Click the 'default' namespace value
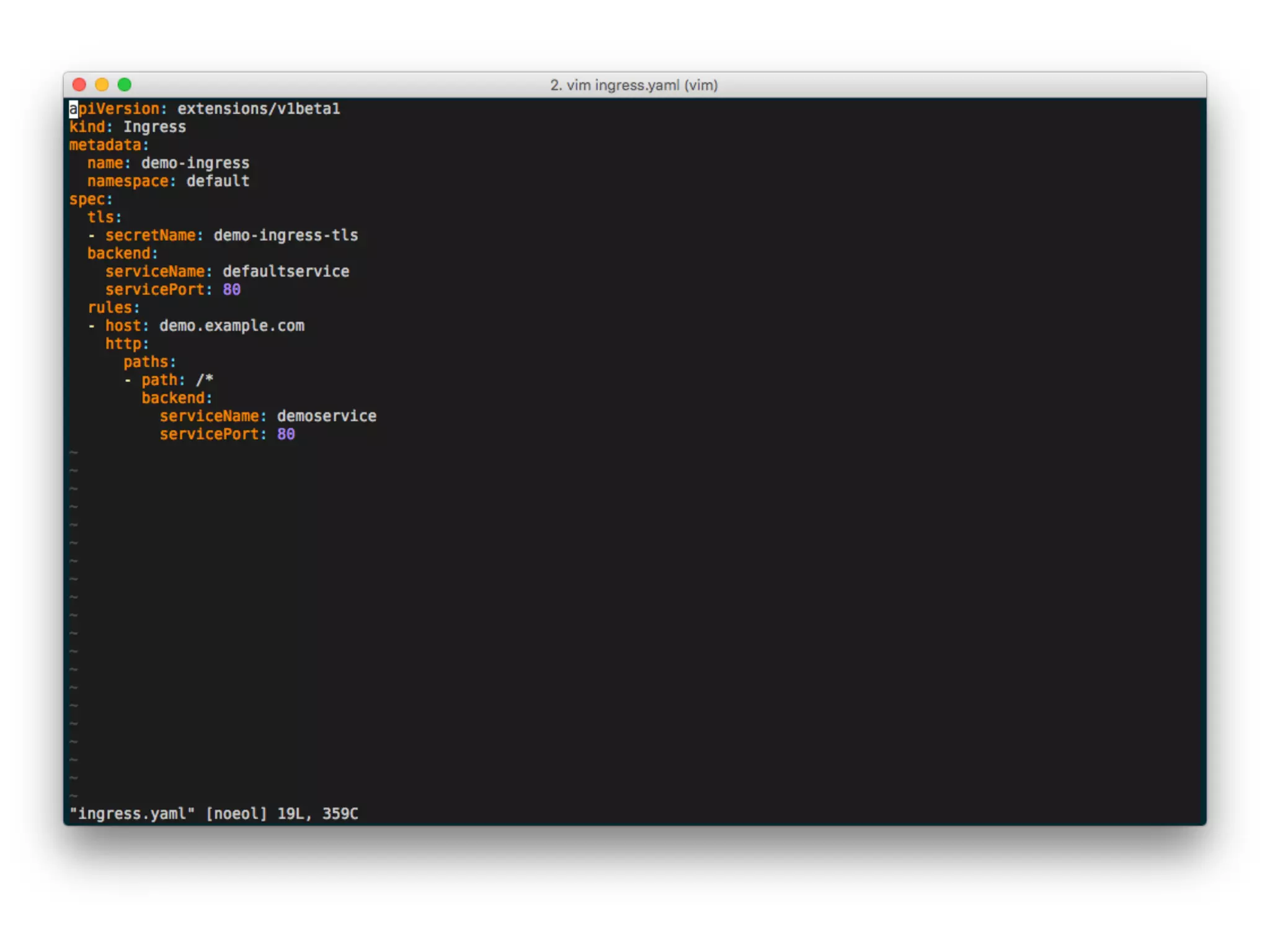 pos(218,181)
